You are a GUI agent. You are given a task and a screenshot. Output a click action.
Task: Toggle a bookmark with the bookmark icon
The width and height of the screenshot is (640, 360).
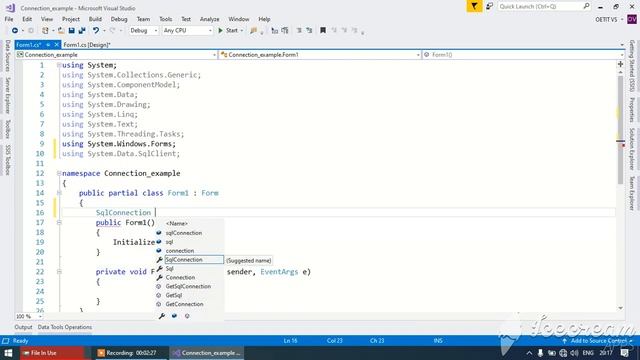pyautogui.click(x=323, y=31)
